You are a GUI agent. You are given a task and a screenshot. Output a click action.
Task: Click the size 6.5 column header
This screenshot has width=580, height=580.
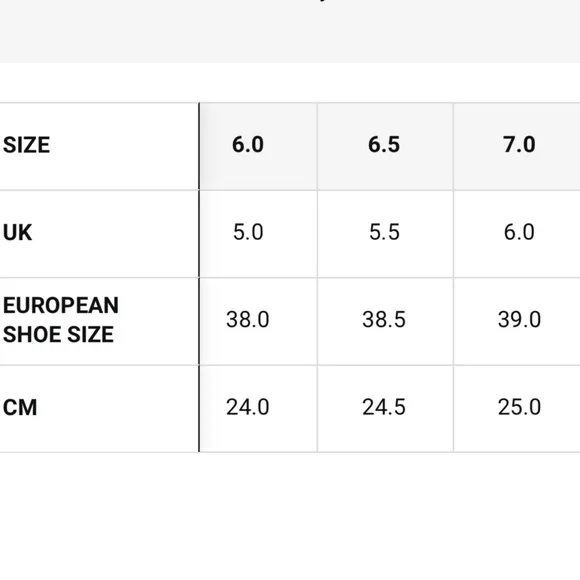(x=385, y=146)
